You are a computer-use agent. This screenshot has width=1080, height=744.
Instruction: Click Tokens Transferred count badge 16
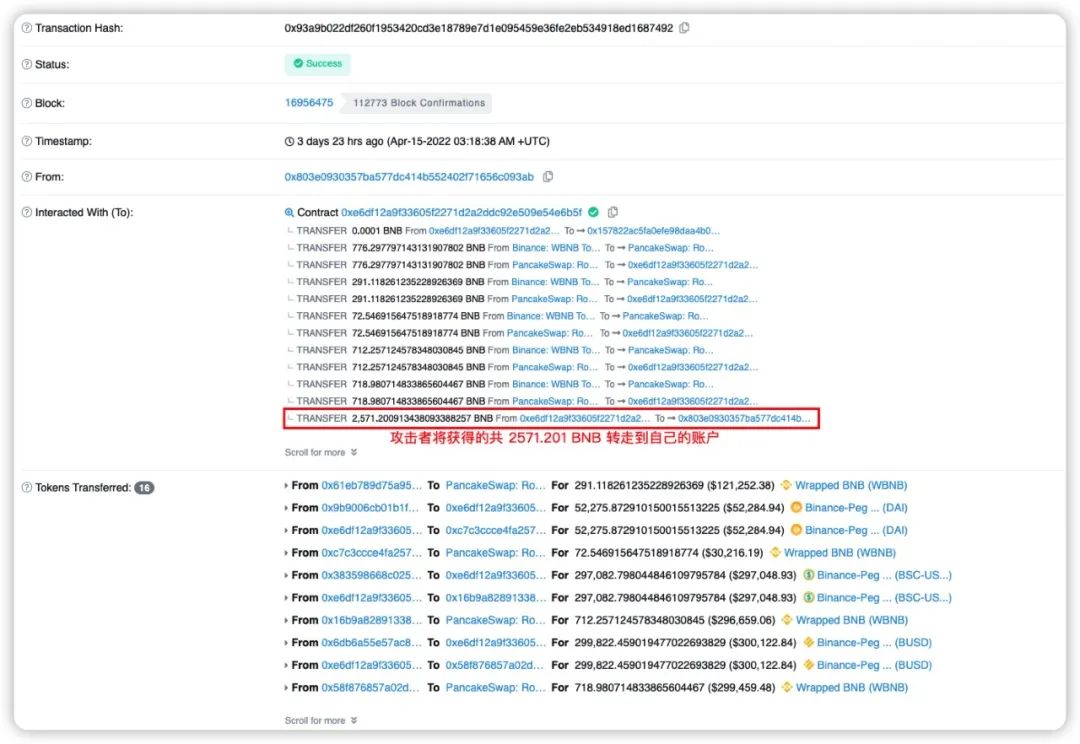(144, 487)
